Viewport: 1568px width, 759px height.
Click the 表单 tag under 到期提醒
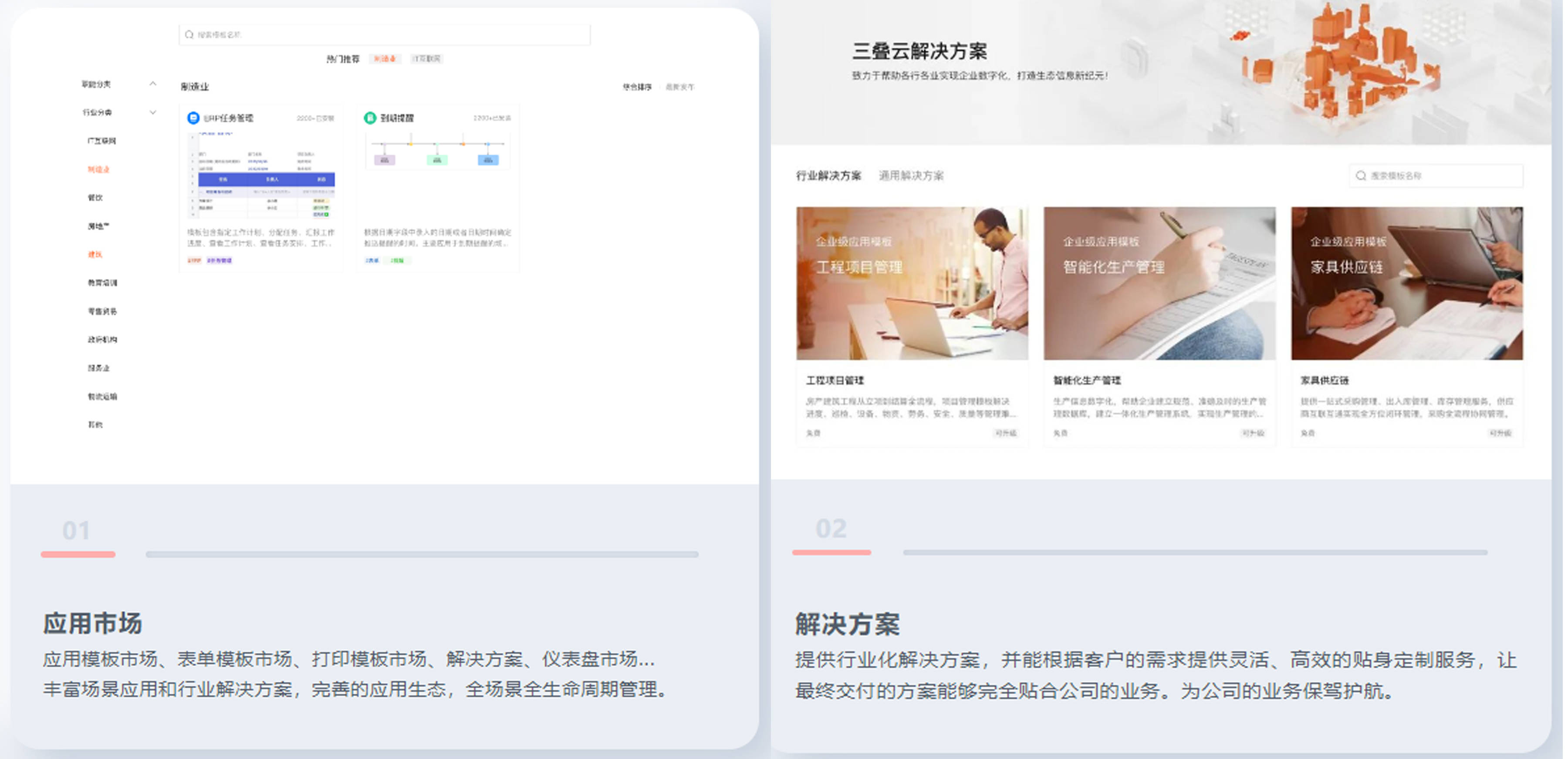point(372,260)
